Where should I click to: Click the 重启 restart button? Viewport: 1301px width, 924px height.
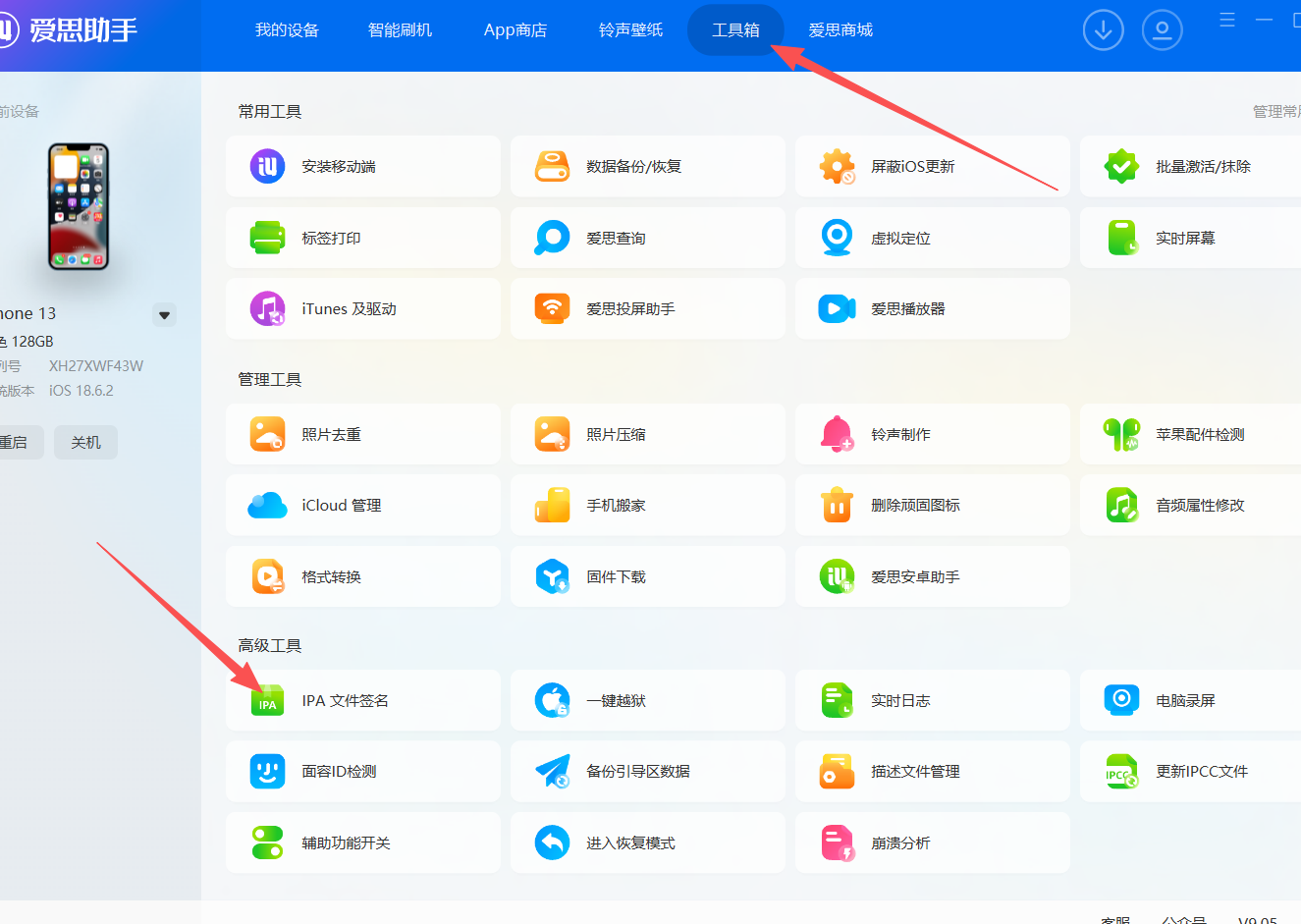click(x=14, y=443)
